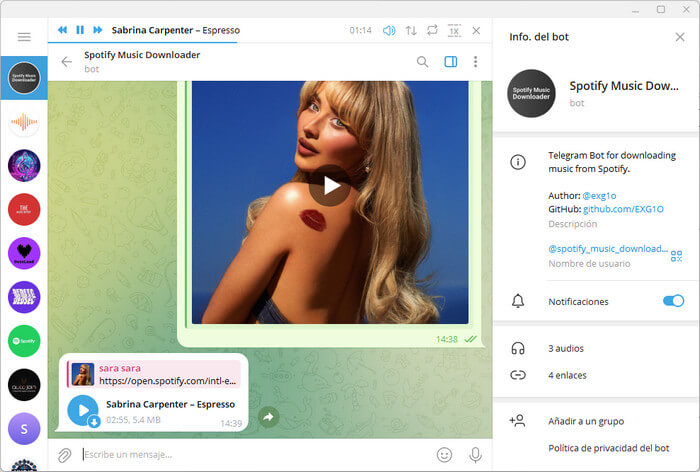Screen dimensions: 700x472
Task: Toggle the right info side panel icon
Action: (451, 62)
